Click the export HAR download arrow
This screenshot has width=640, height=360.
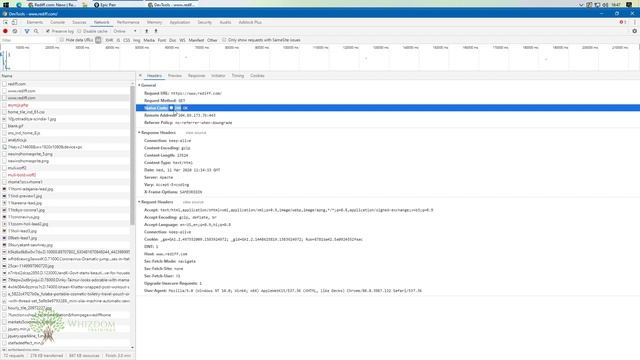coord(156,31)
